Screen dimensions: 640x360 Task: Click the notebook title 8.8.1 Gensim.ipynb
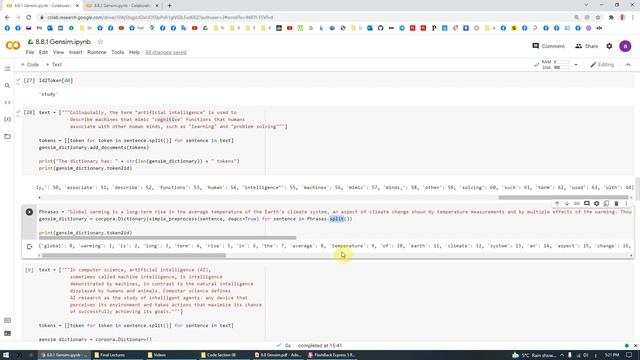coord(63,42)
